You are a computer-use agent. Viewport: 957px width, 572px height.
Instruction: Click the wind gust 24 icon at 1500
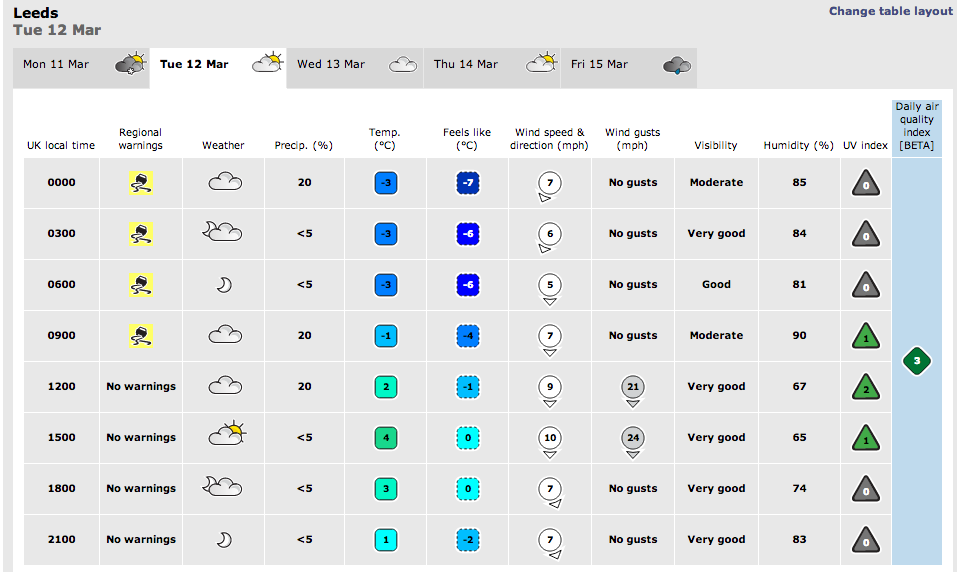pos(633,442)
